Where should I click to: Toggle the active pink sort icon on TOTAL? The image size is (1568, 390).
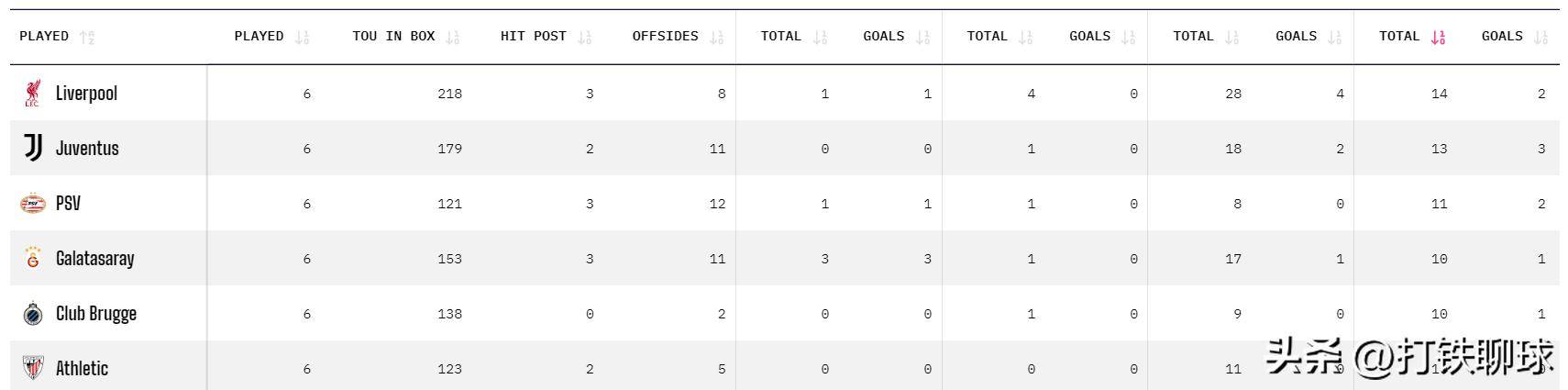coord(1438,37)
